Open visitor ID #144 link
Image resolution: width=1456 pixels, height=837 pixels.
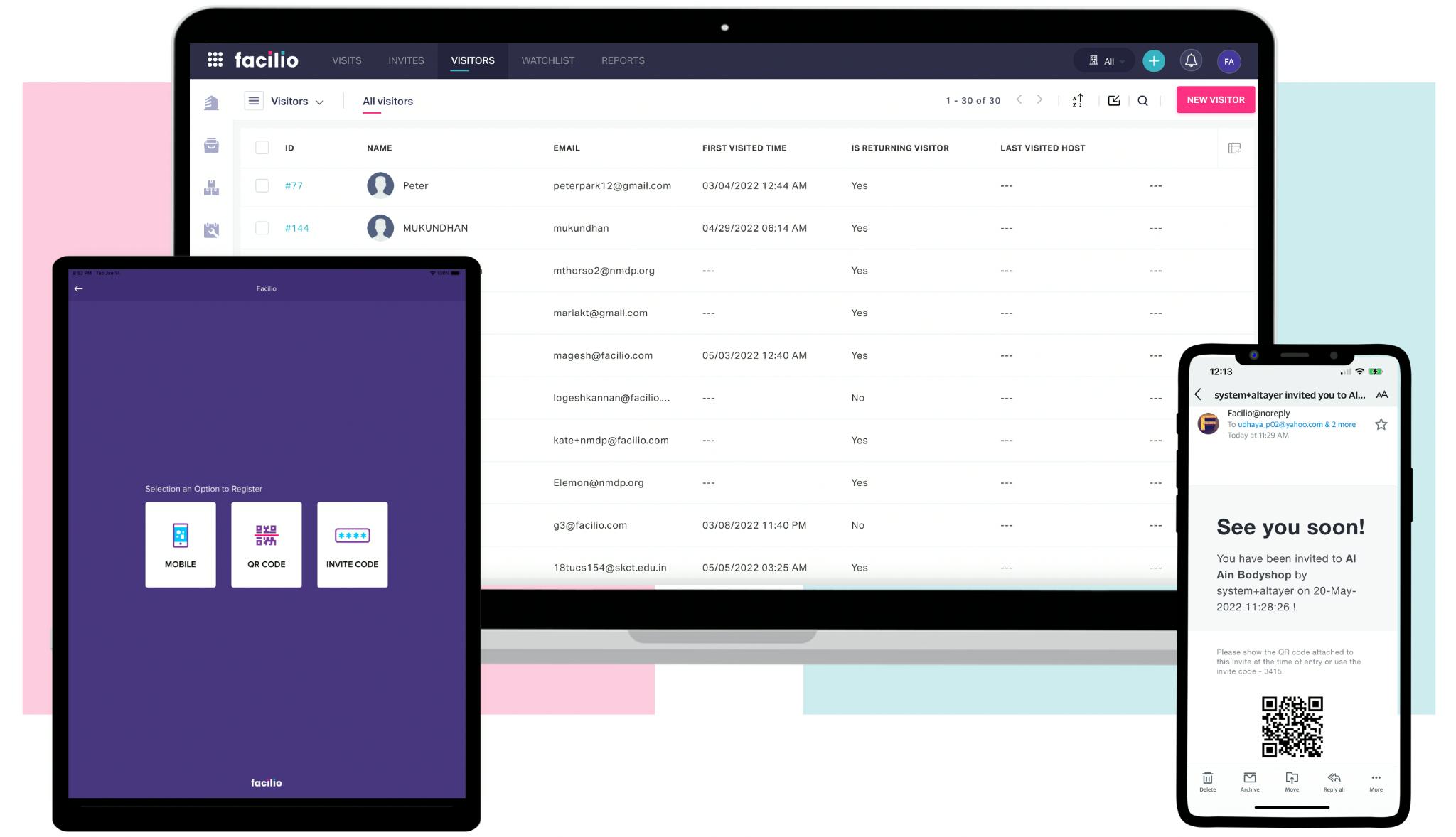[x=296, y=228]
